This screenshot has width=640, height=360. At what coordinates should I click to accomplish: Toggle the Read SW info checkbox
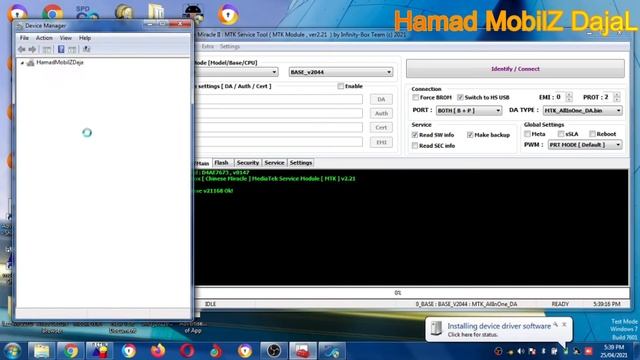pyautogui.click(x=415, y=135)
